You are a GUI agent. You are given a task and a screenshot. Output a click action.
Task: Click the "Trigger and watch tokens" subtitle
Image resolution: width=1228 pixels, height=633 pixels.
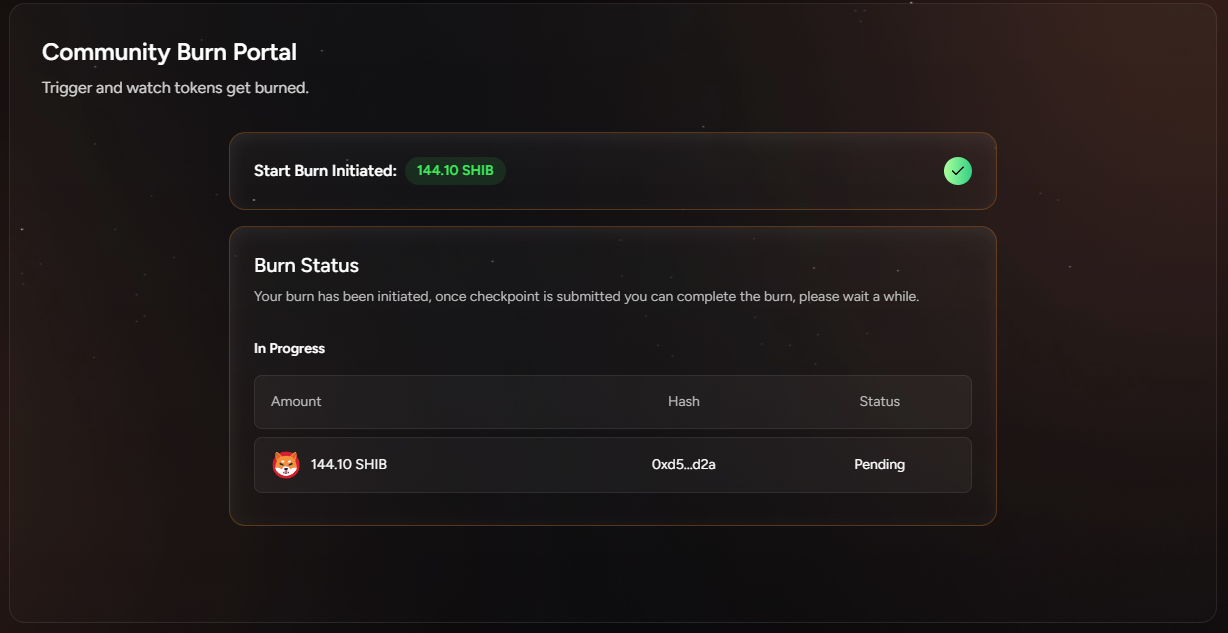[x=175, y=88]
